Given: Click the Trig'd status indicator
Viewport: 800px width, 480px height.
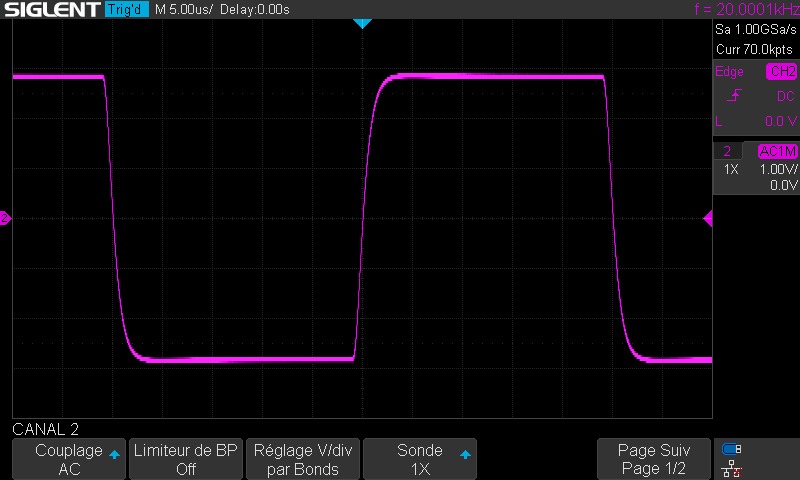Looking at the screenshot, I should (x=127, y=9).
